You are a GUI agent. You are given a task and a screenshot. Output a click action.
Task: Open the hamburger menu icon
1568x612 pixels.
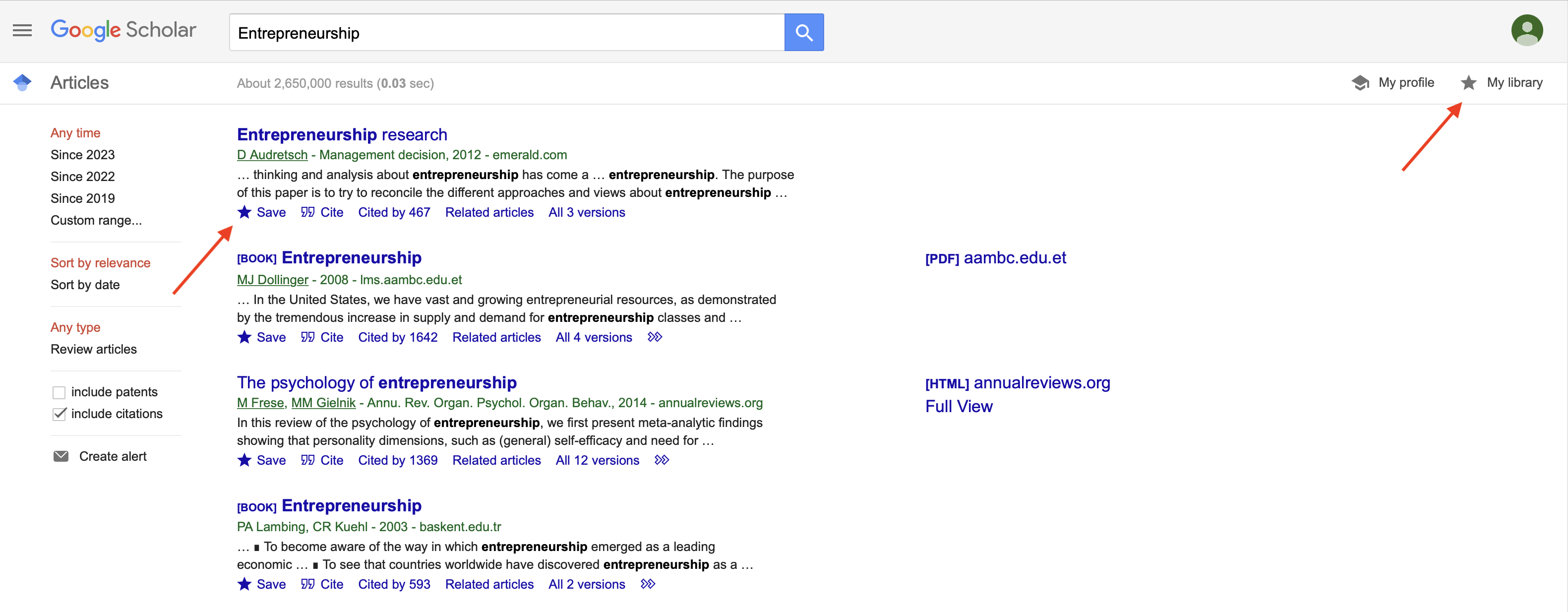(22, 30)
